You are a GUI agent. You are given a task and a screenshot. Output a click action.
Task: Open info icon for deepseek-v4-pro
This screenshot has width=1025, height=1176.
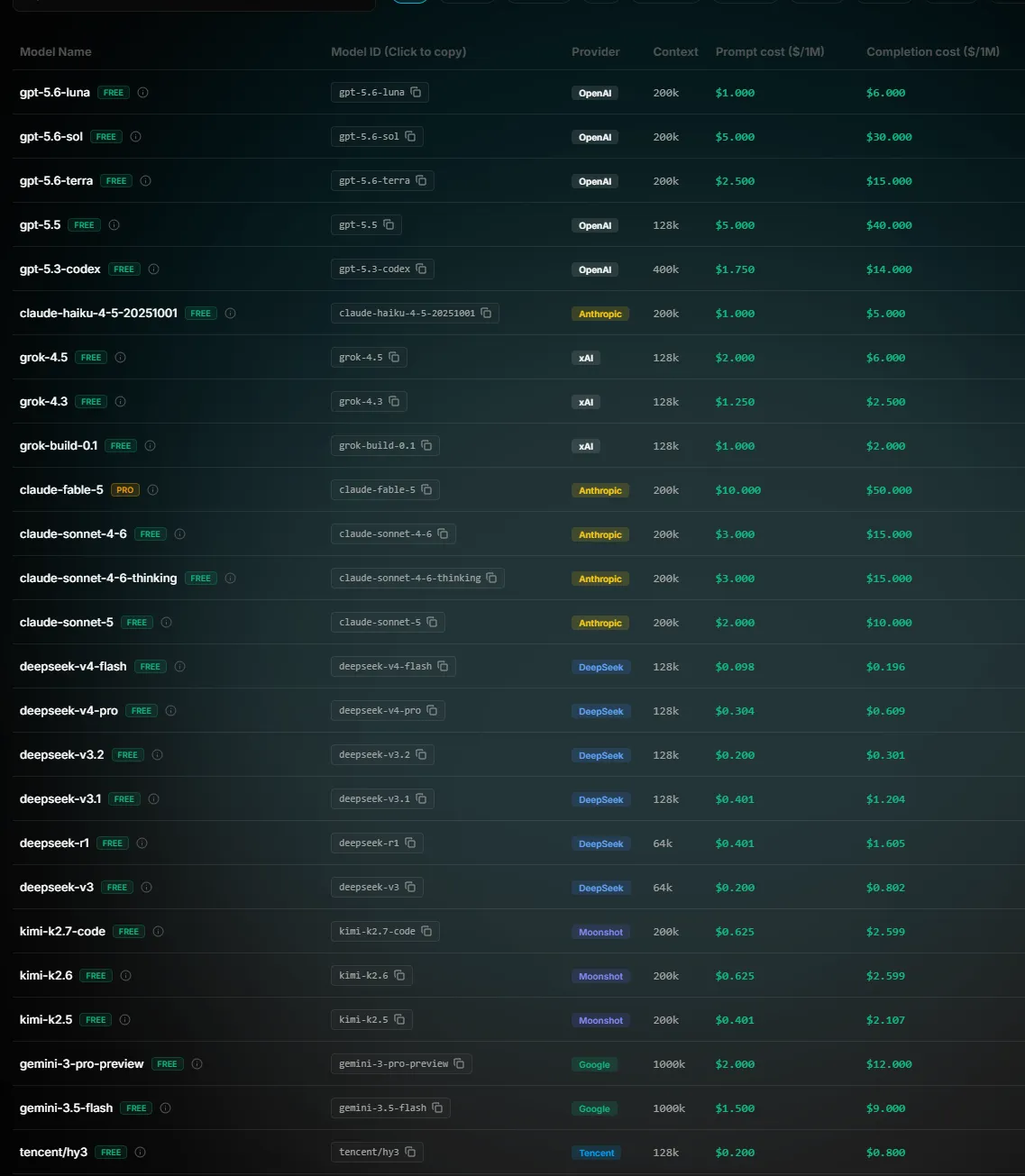(170, 711)
